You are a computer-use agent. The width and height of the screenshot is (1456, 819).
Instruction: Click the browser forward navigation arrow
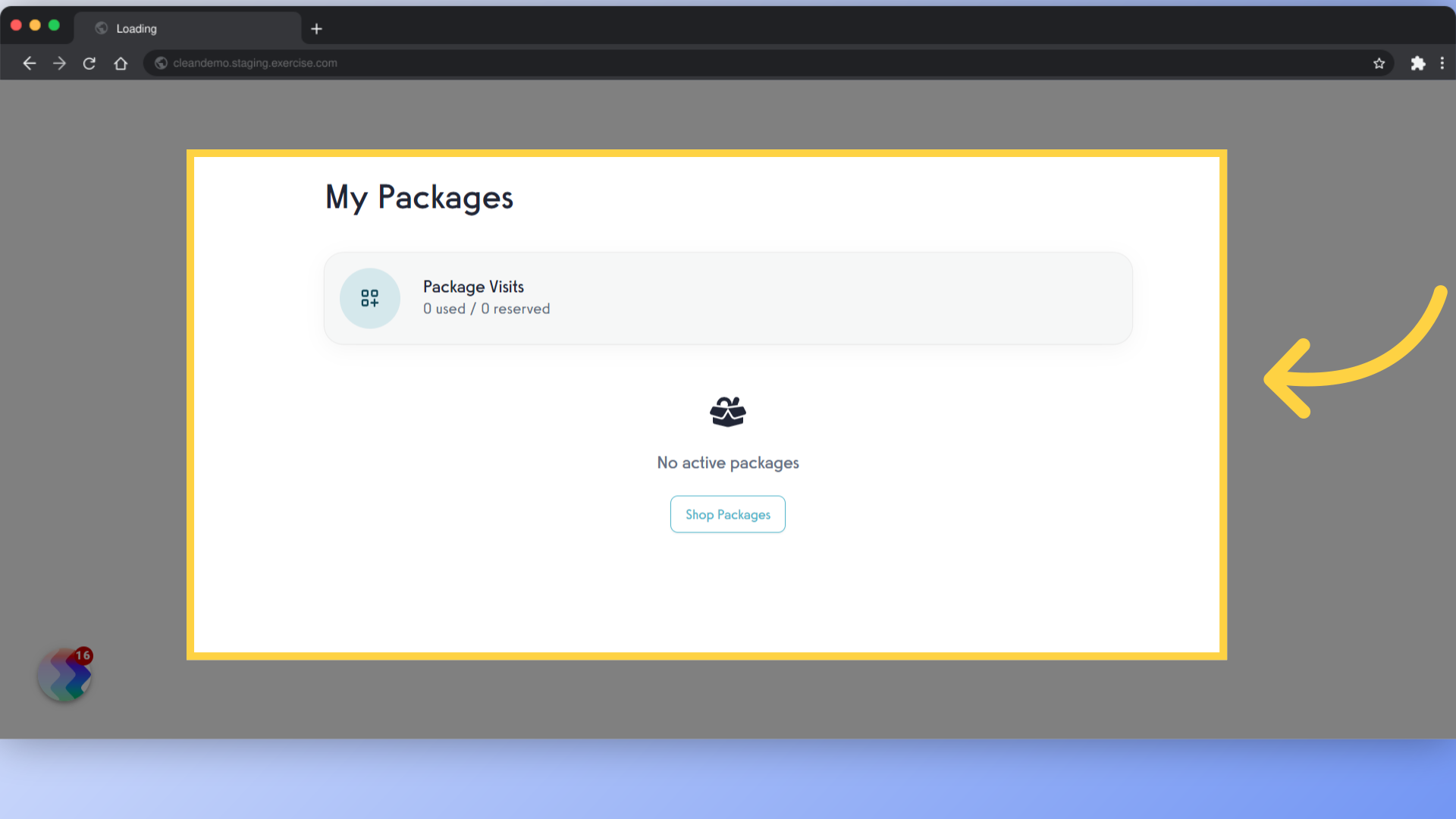(x=59, y=63)
